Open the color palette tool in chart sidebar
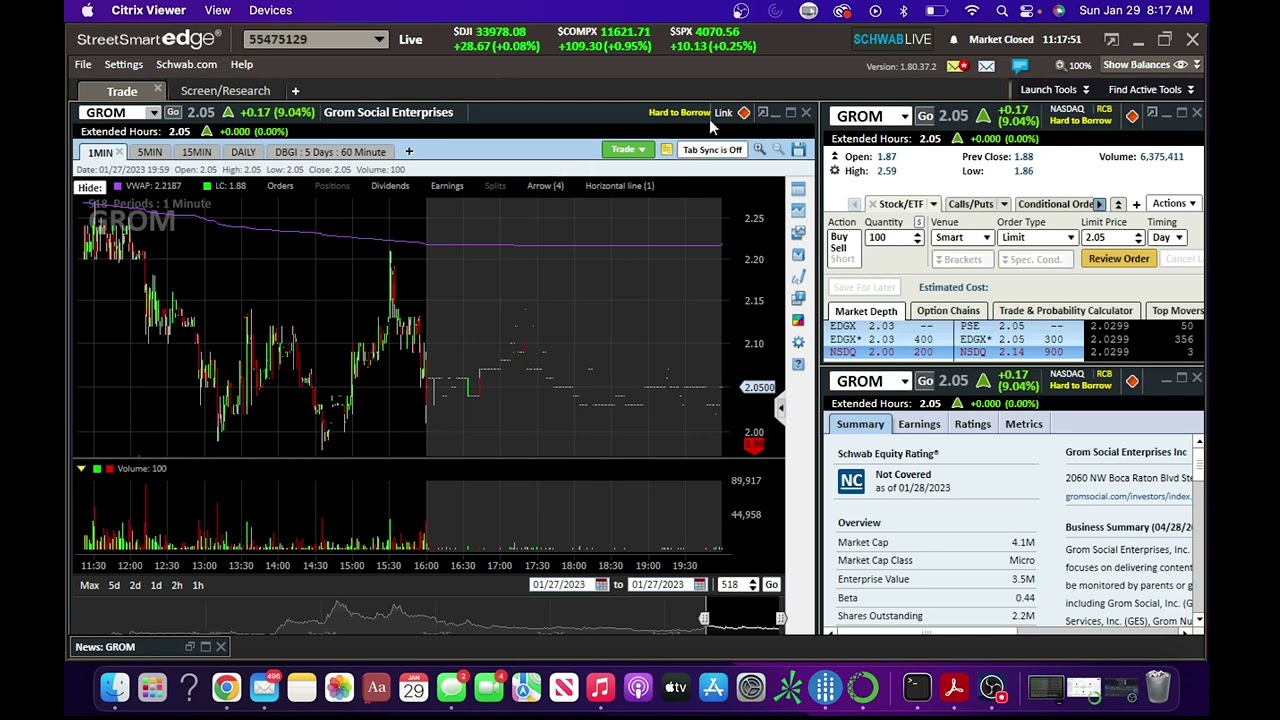Viewport: 1280px width, 720px height. point(798,320)
